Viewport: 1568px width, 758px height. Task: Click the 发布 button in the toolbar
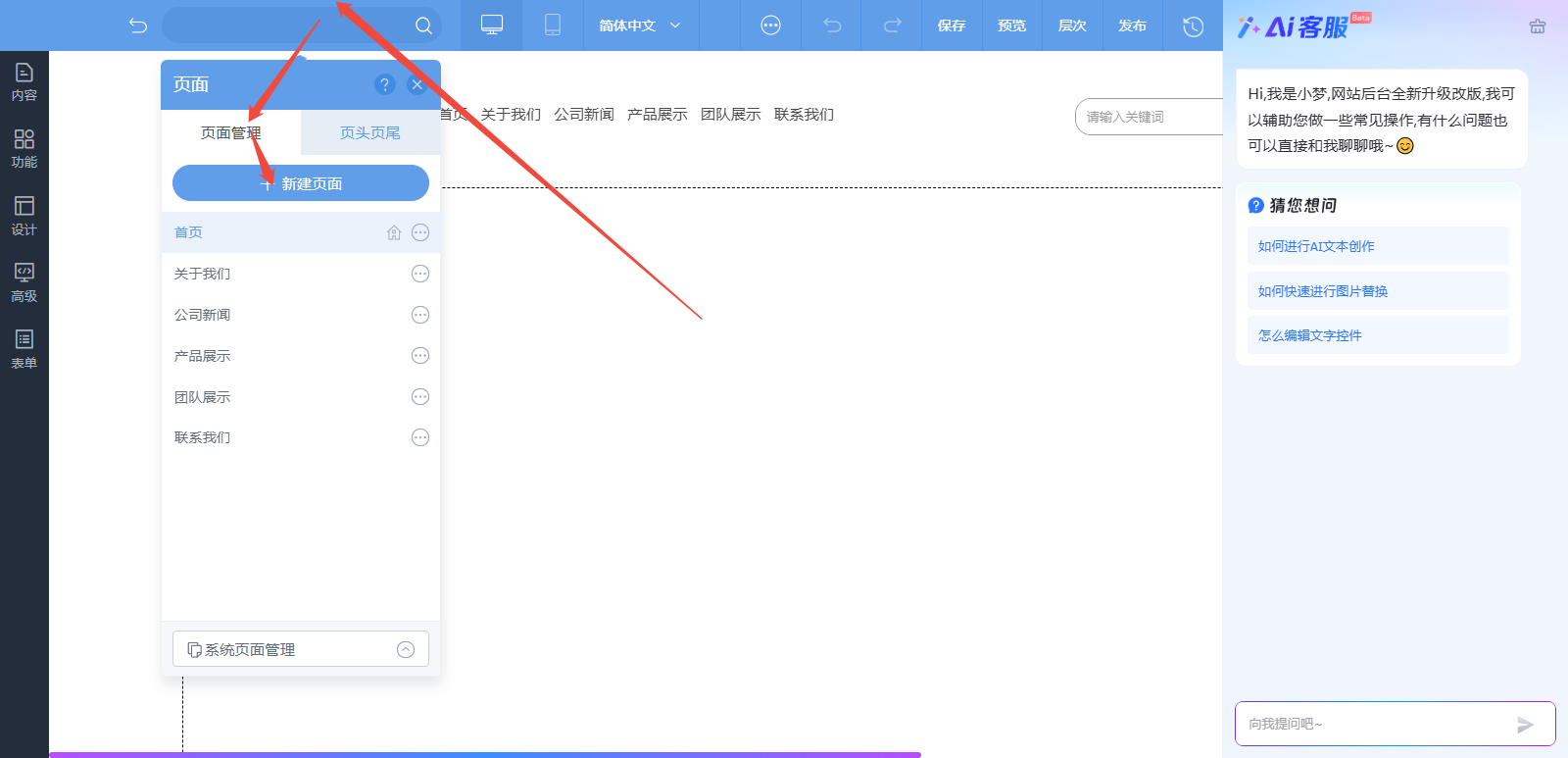tap(1133, 25)
